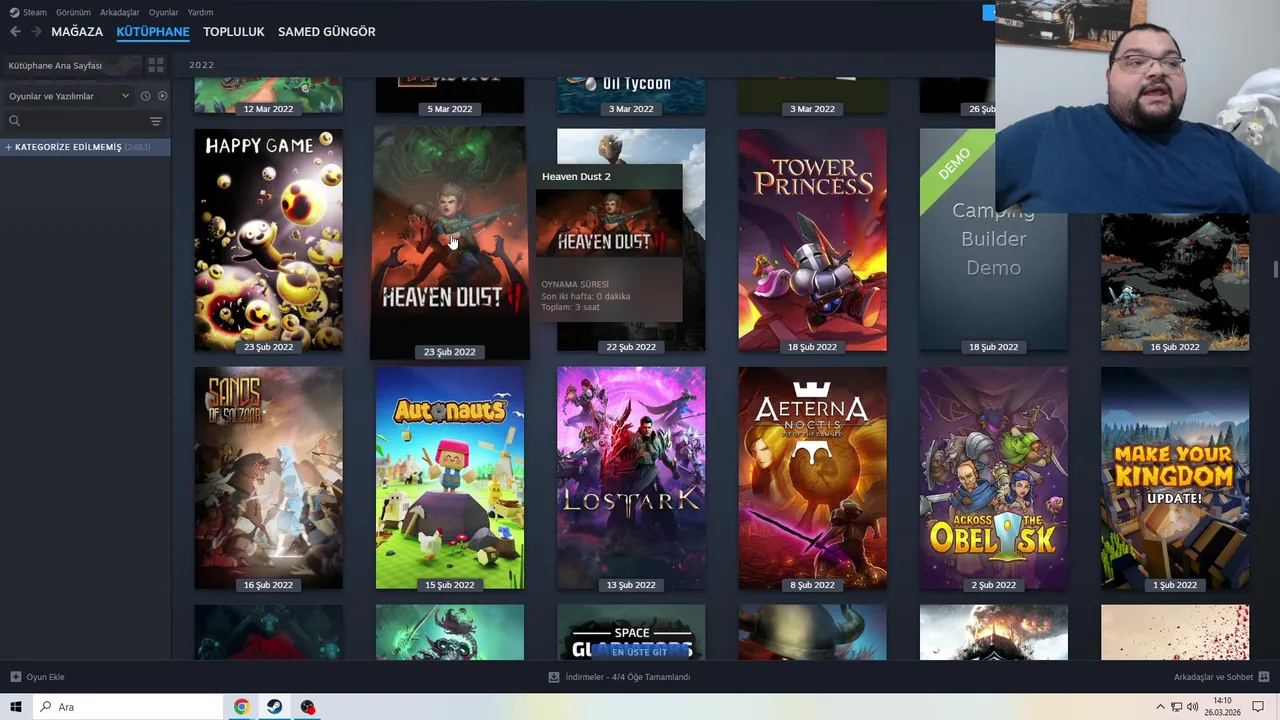Open the Oil Tycoon cover
The height and width of the screenshot is (720, 1280).
(631, 94)
